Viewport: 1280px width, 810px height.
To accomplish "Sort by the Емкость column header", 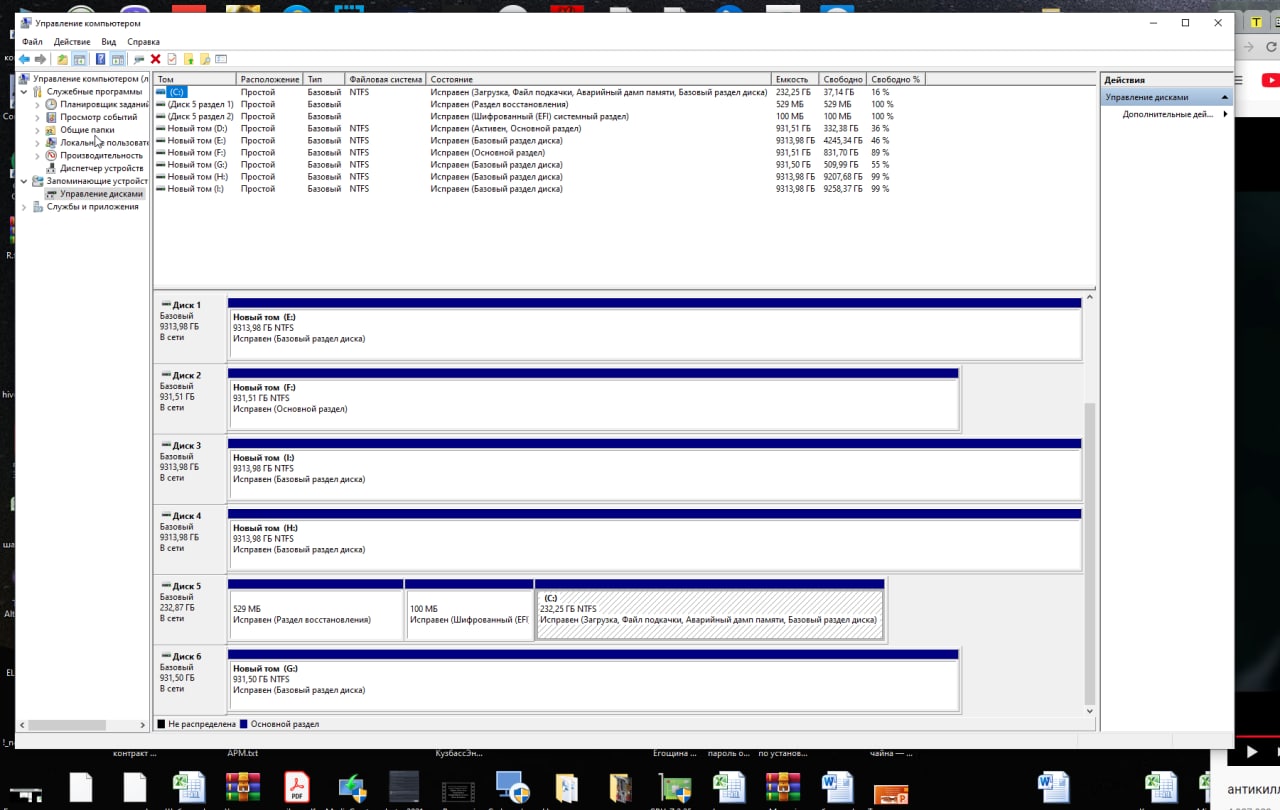I will [x=795, y=79].
